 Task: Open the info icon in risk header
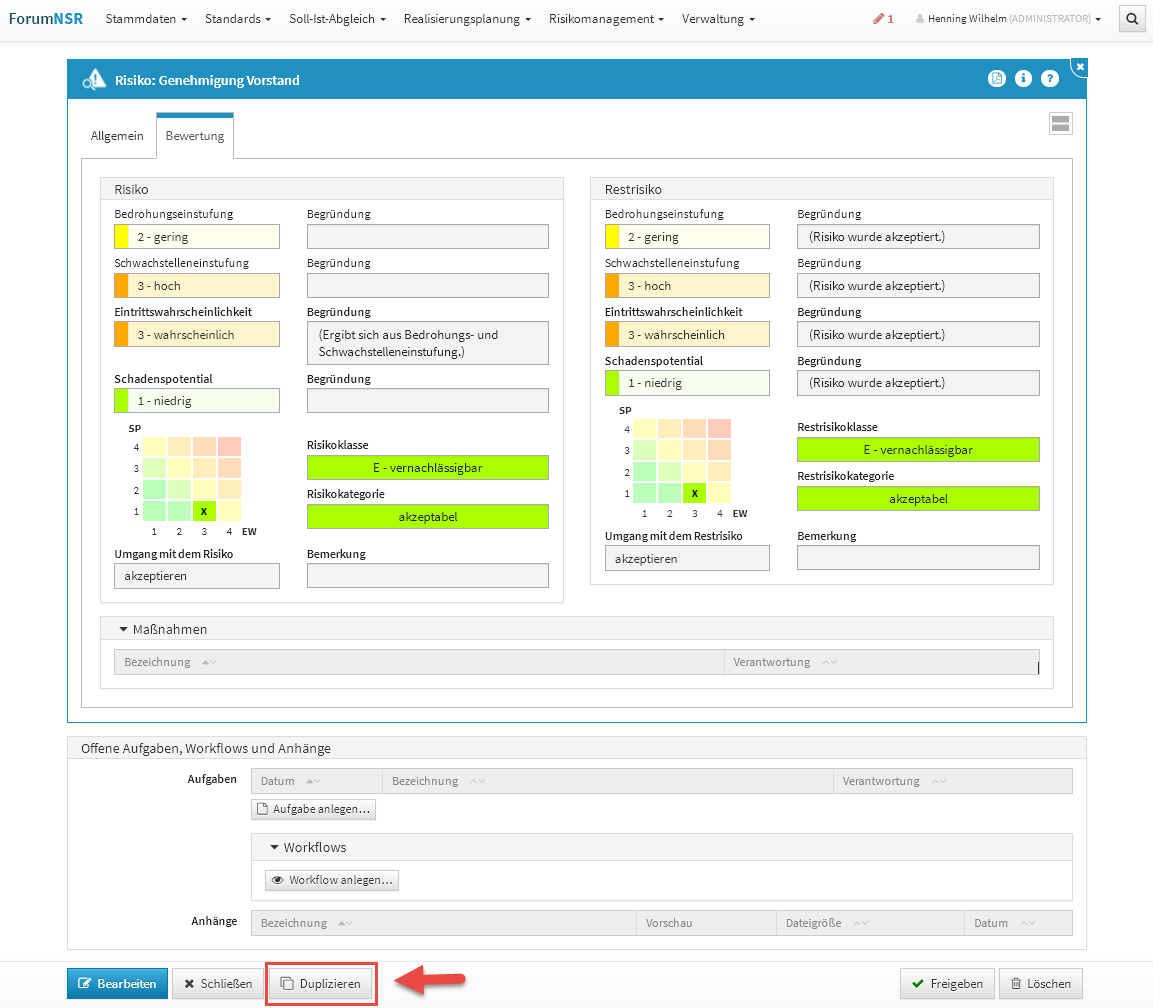1023,79
